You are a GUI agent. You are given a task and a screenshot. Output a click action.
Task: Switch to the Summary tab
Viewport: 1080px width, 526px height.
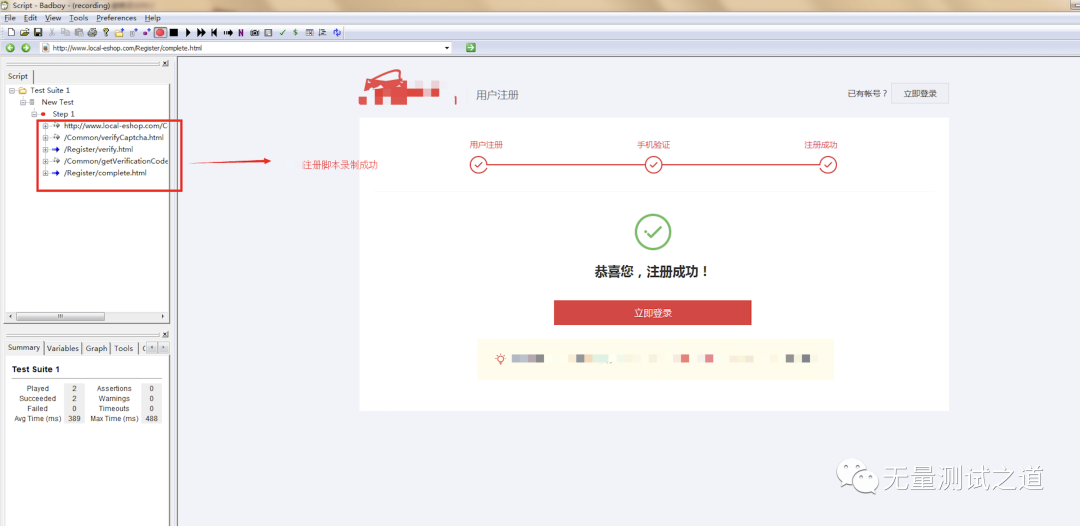24,348
